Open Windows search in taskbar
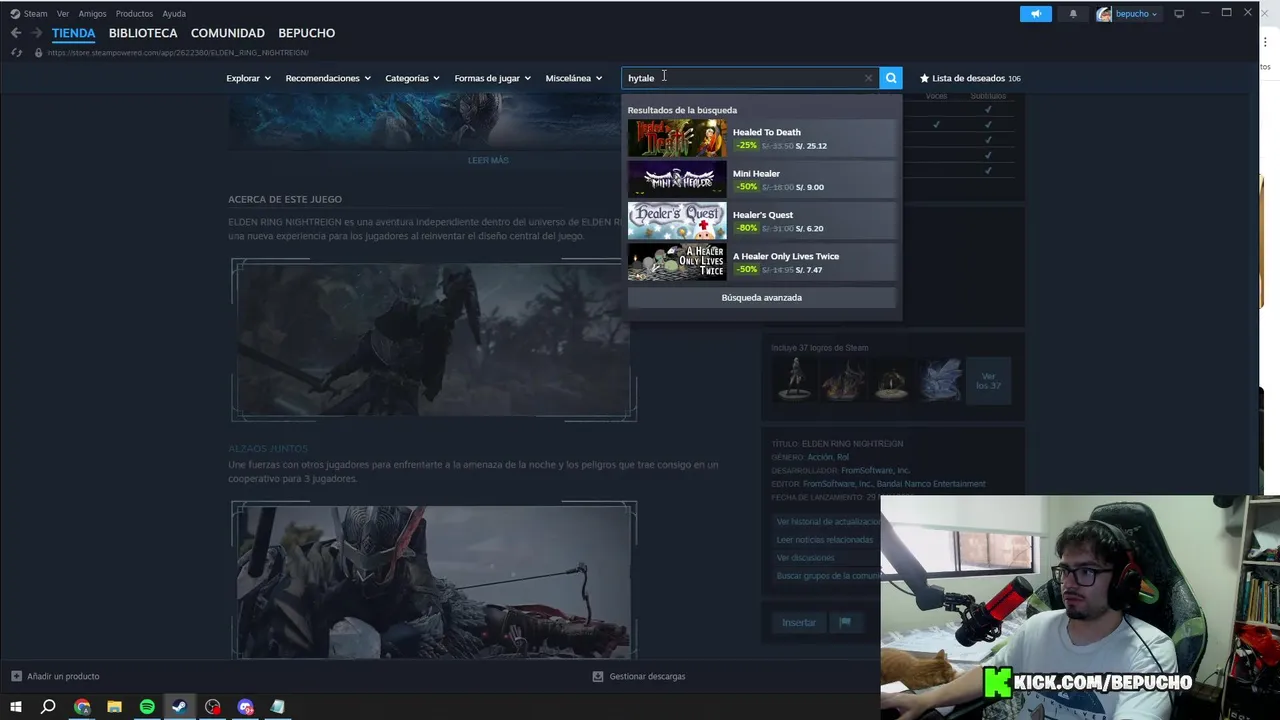The image size is (1280, 720). (48, 707)
